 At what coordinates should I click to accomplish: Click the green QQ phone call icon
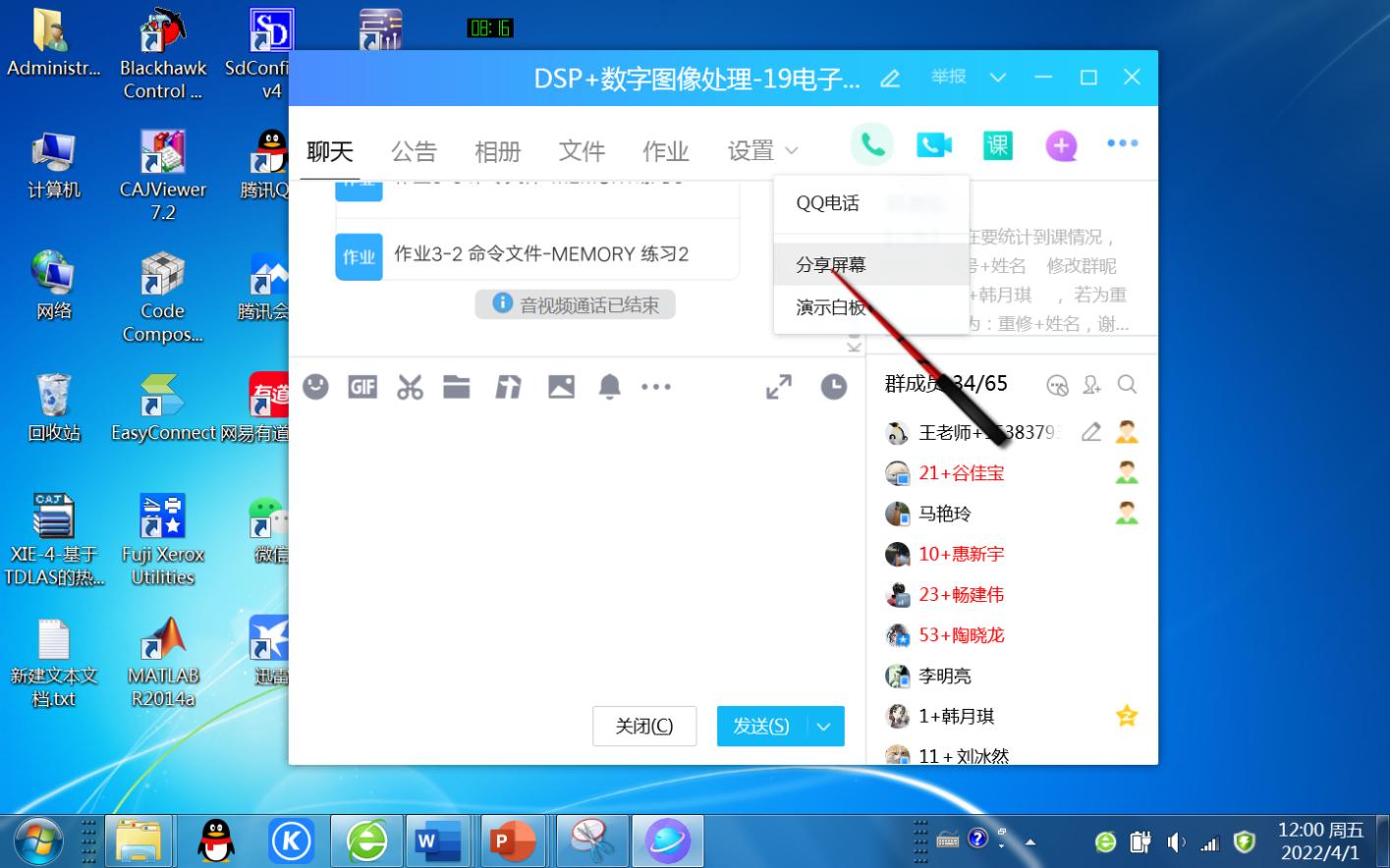click(x=871, y=145)
